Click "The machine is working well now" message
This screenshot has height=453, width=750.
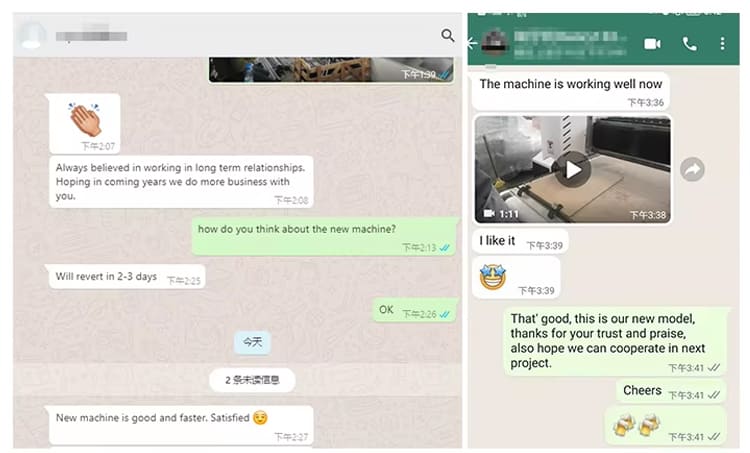click(571, 91)
